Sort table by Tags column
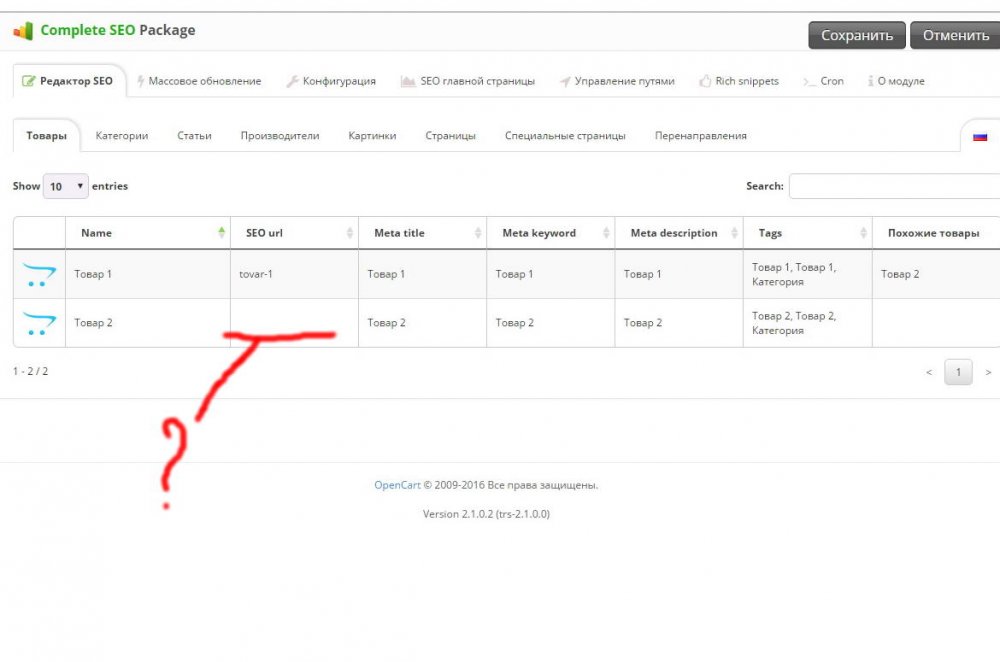1000x662 pixels. (807, 233)
